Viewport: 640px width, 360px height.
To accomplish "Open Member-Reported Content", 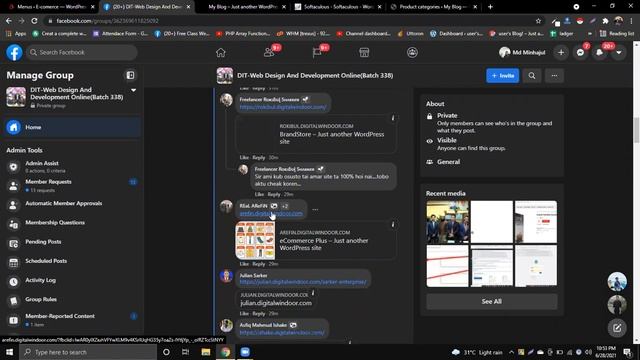I will (x=73, y=320).
